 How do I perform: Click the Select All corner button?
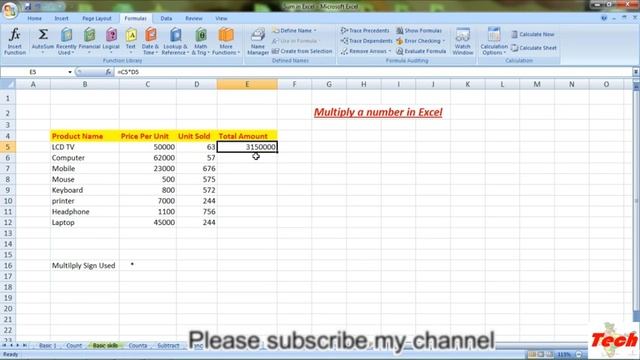click(8, 84)
